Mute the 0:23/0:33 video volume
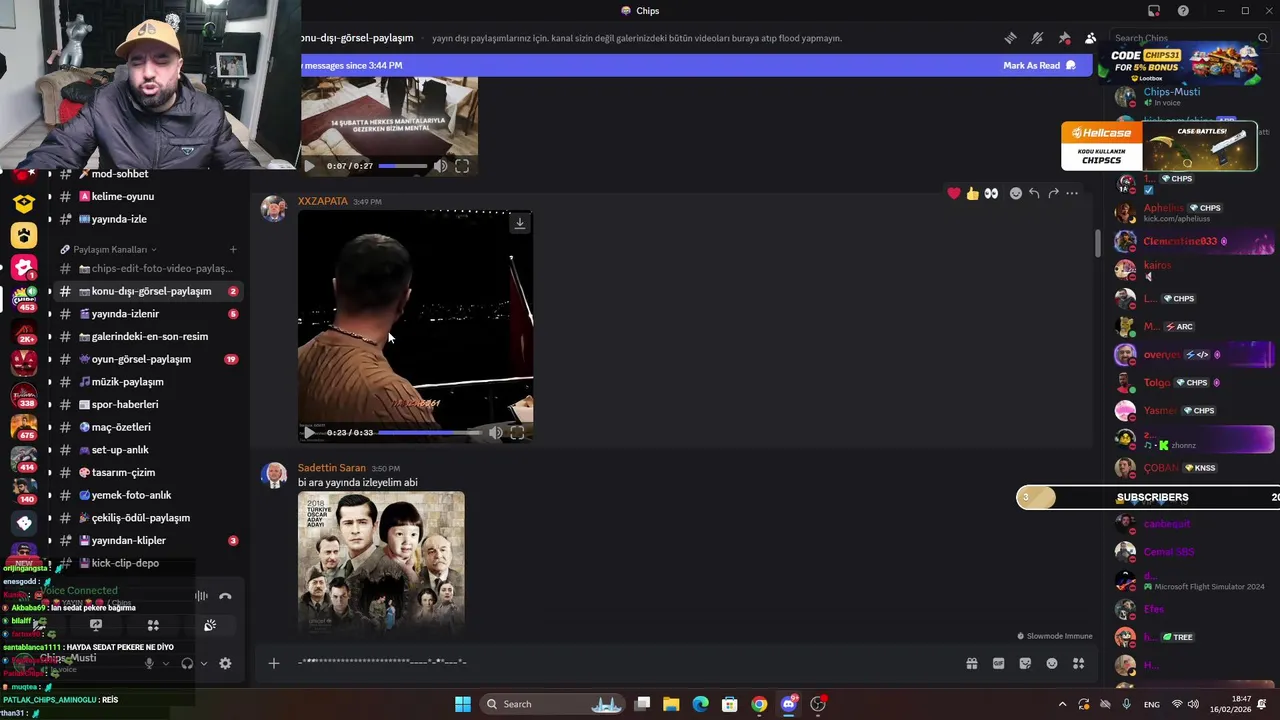This screenshot has width=1280, height=720. pyautogui.click(x=496, y=433)
